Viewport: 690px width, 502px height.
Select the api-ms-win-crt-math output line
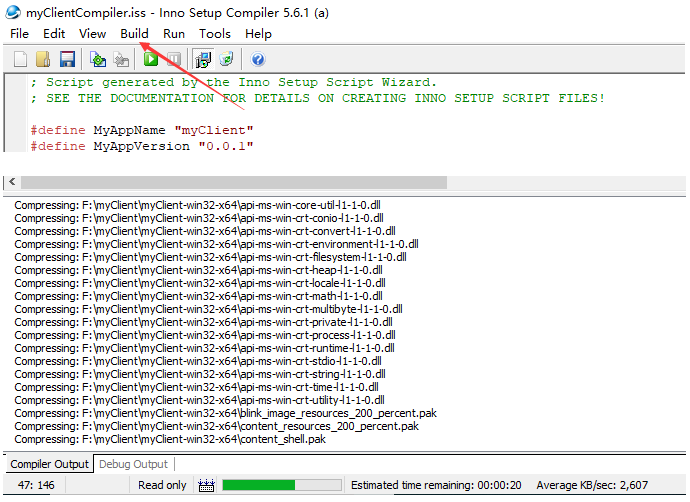tap(198, 296)
